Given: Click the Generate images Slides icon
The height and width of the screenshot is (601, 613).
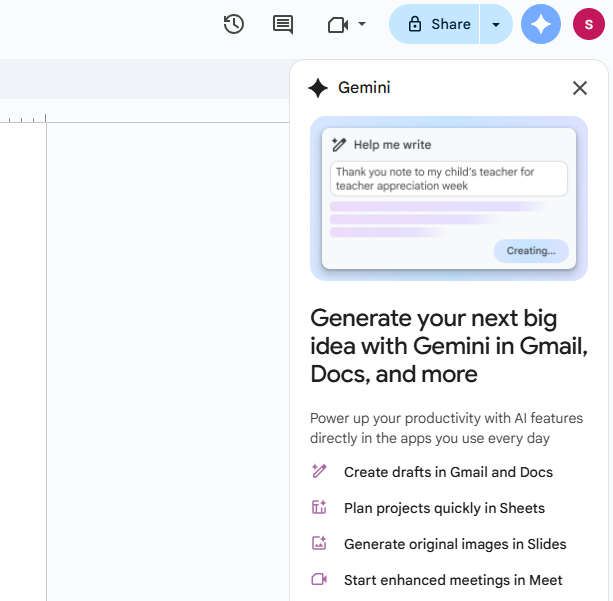Looking at the screenshot, I should 319,543.
